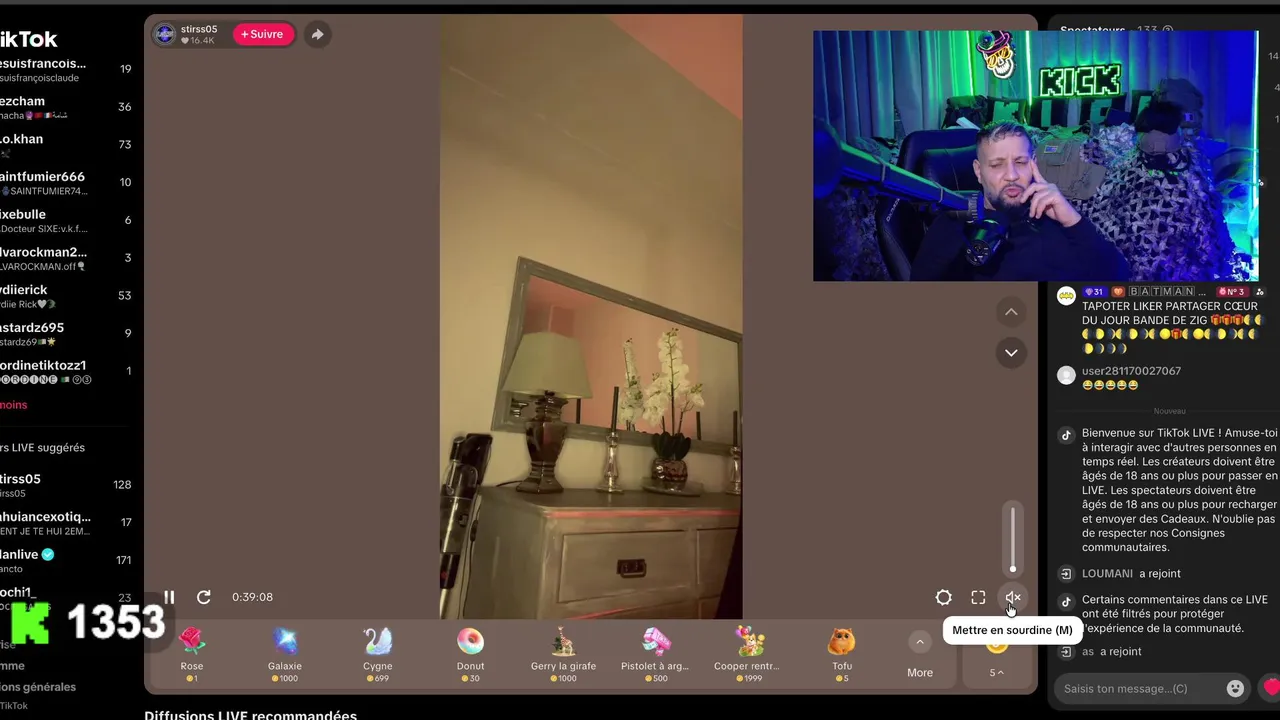Screen dimensions: 1280x720
Task: Send a Tofu gift
Action: [x=842, y=655]
